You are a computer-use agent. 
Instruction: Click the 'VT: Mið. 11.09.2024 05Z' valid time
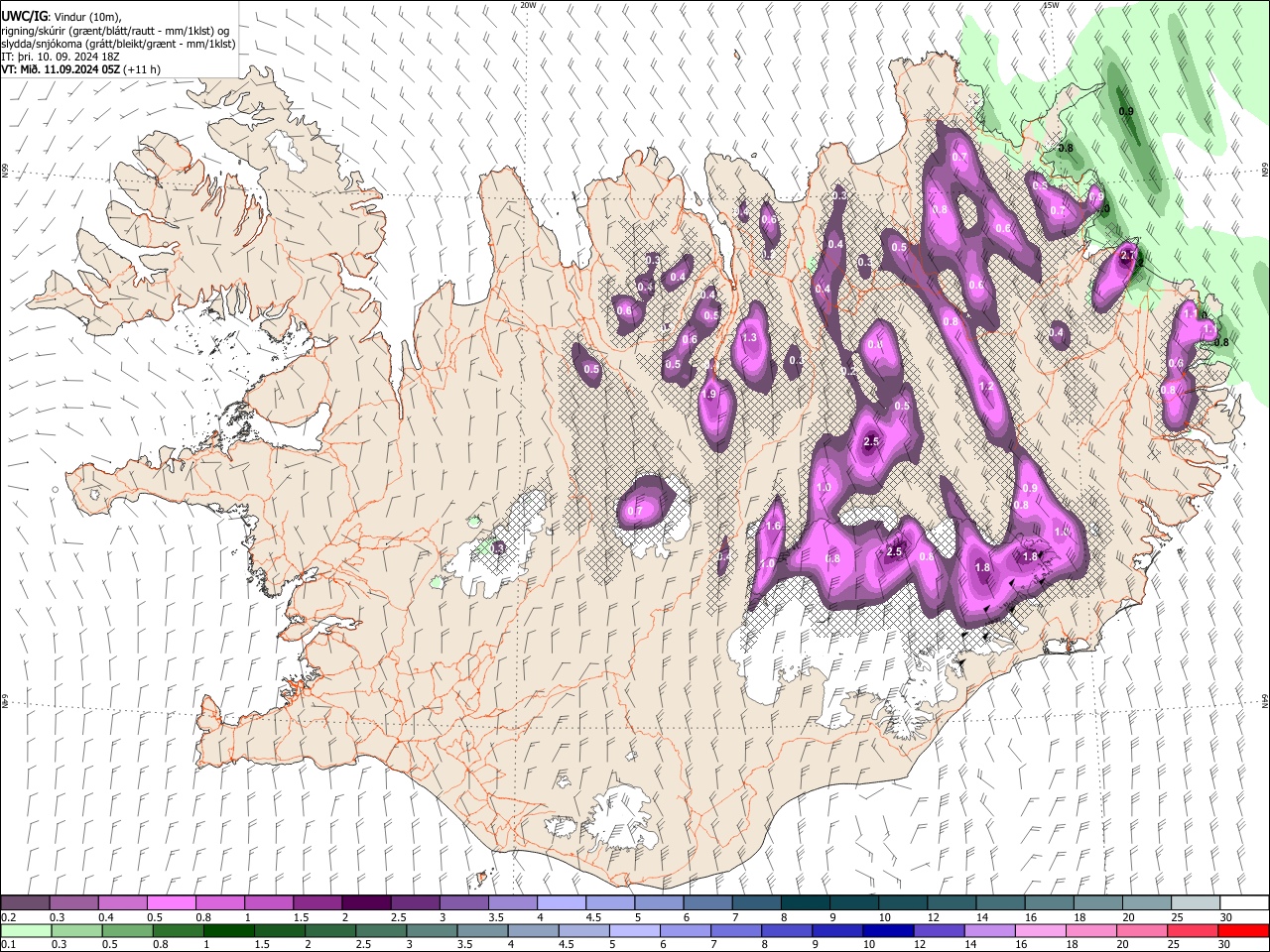(x=62, y=69)
